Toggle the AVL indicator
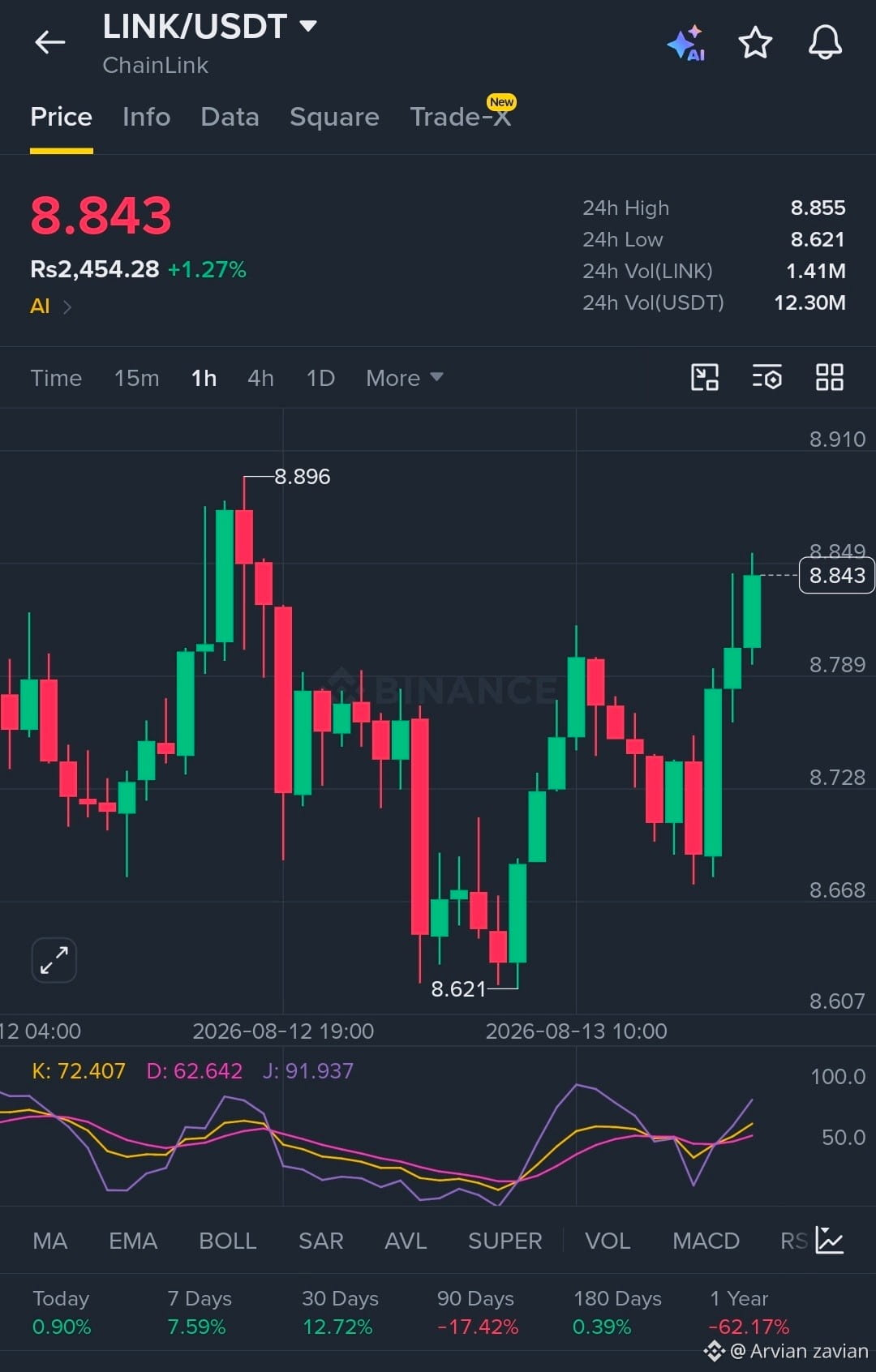The image size is (876, 1372). pos(406,1241)
